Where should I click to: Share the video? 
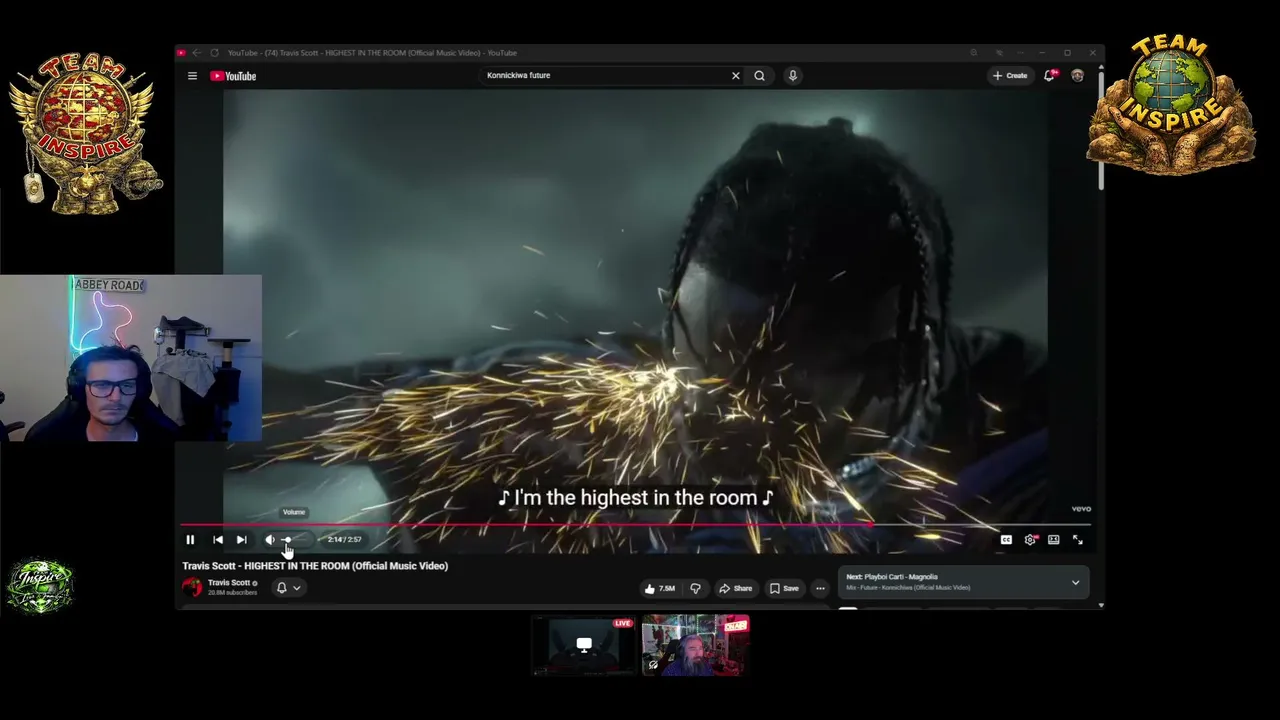pyautogui.click(x=736, y=588)
